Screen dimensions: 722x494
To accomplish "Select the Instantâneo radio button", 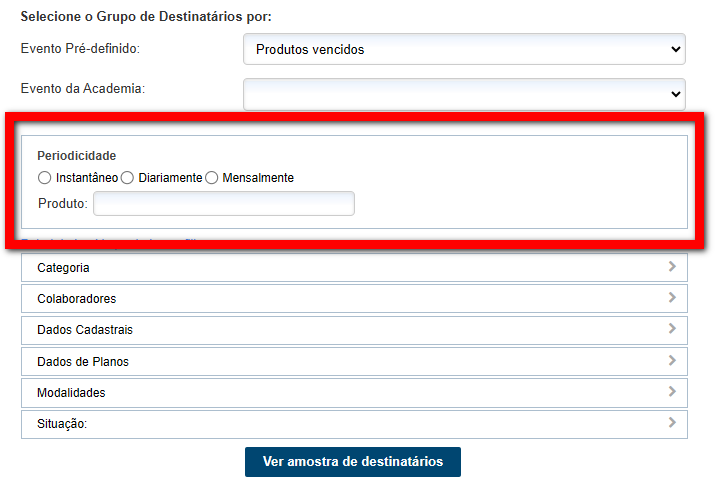I will [x=44, y=178].
